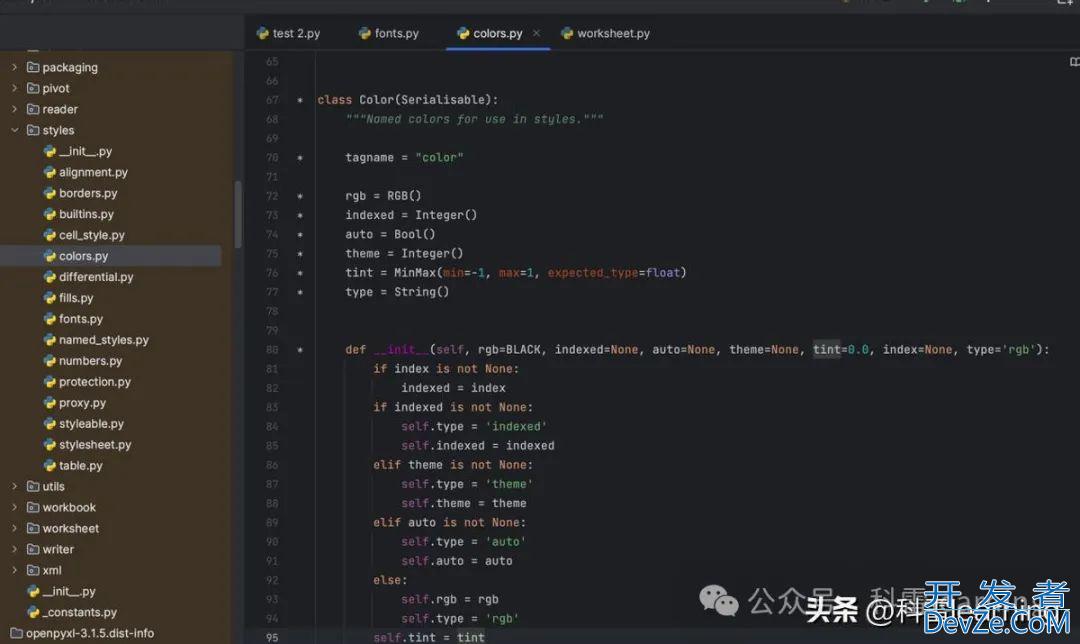1080x644 pixels.
Task: Click the tint = MinMax line
Action: [x=515, y=273]
